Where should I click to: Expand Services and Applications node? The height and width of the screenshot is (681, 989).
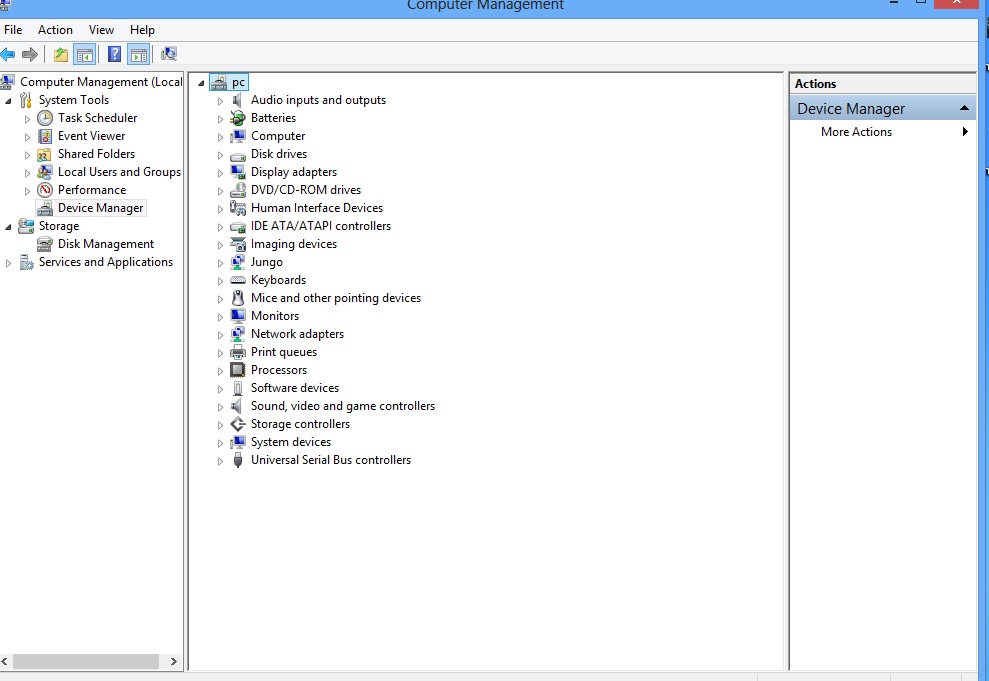pos(8,264)
